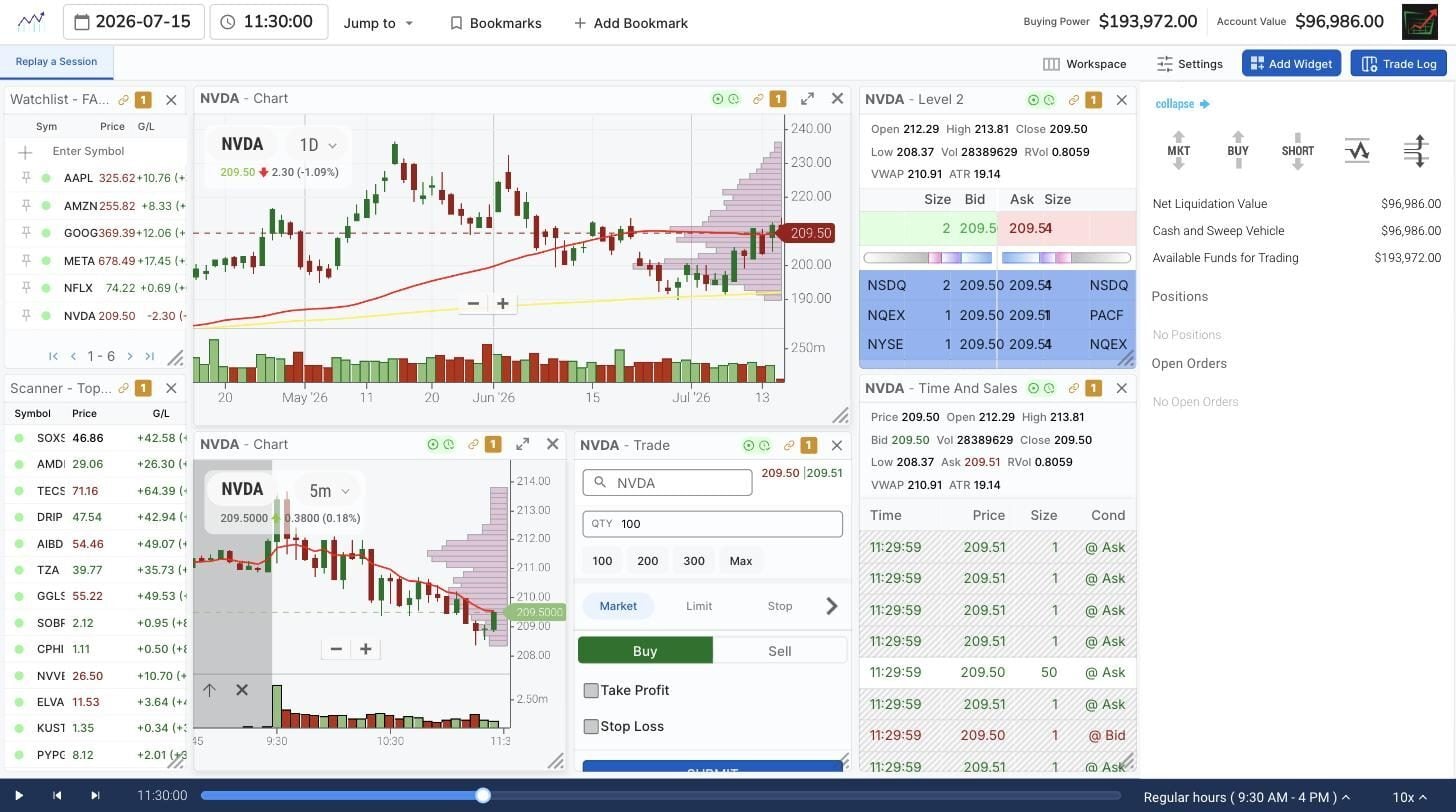Screen dimensions: 1456x812
Task: Click the green sync icons in the Level 2 header
Action: click(x=1041, y=100)
